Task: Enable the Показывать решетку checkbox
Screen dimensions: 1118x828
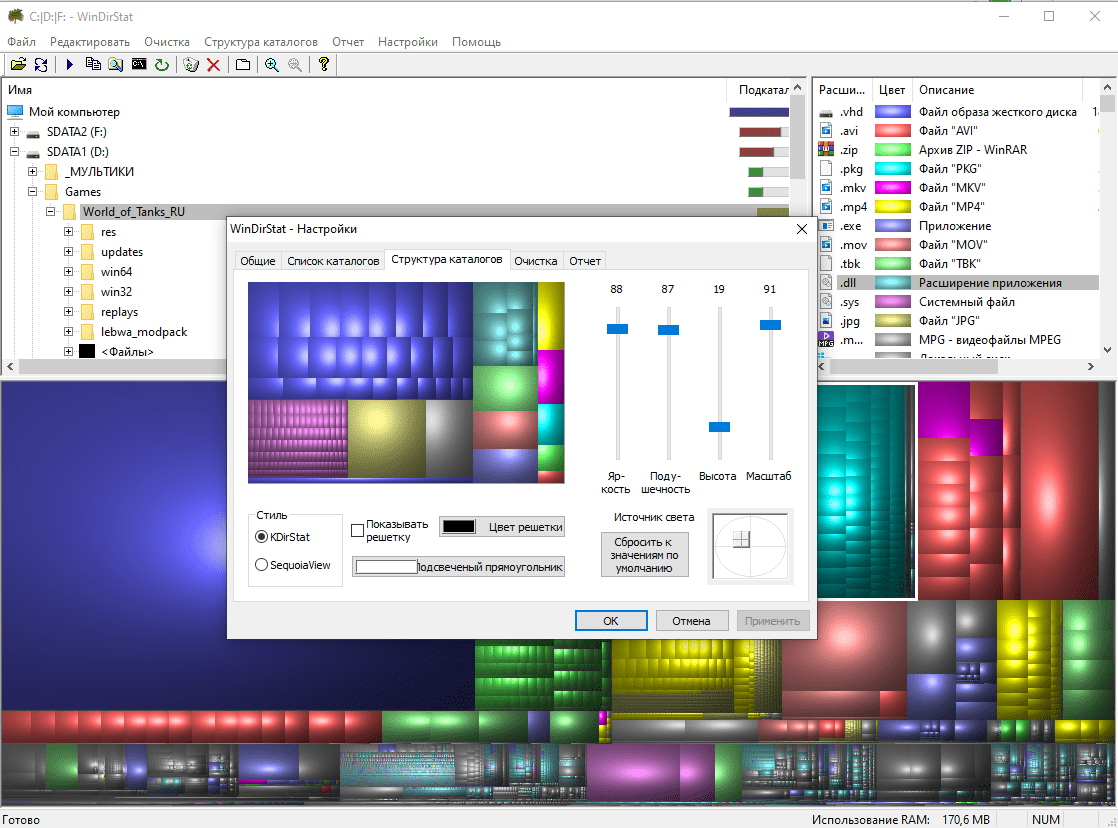Action: pyautogui.click(x=358, y=530)
